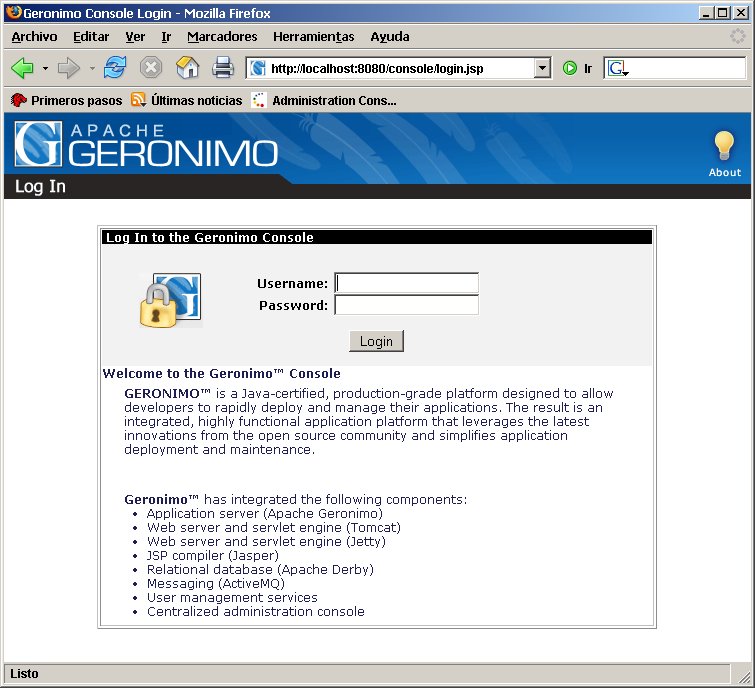The width and height of the screenshot is (755, 688).
Task: Print the page using printer icon
Action: (223, 67)
